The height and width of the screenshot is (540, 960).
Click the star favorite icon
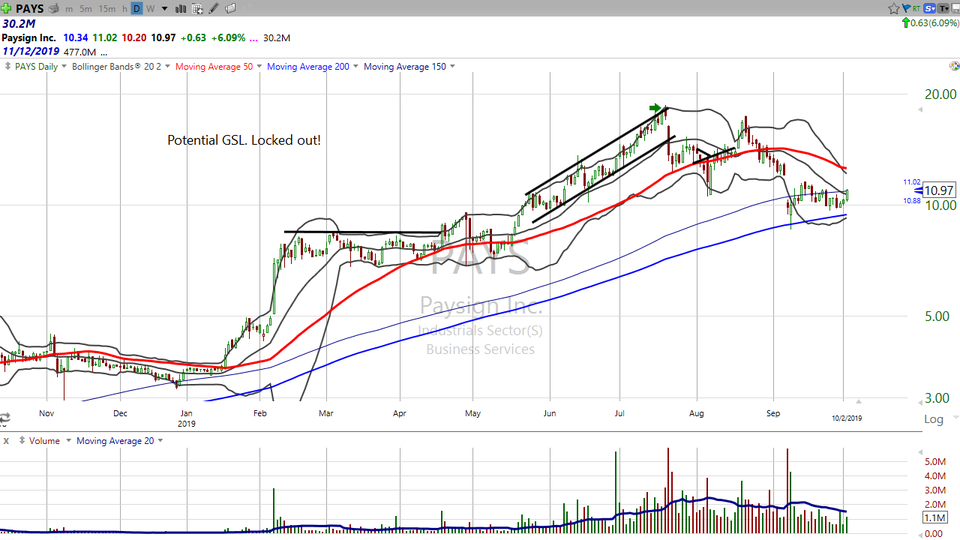click(893, 8)
